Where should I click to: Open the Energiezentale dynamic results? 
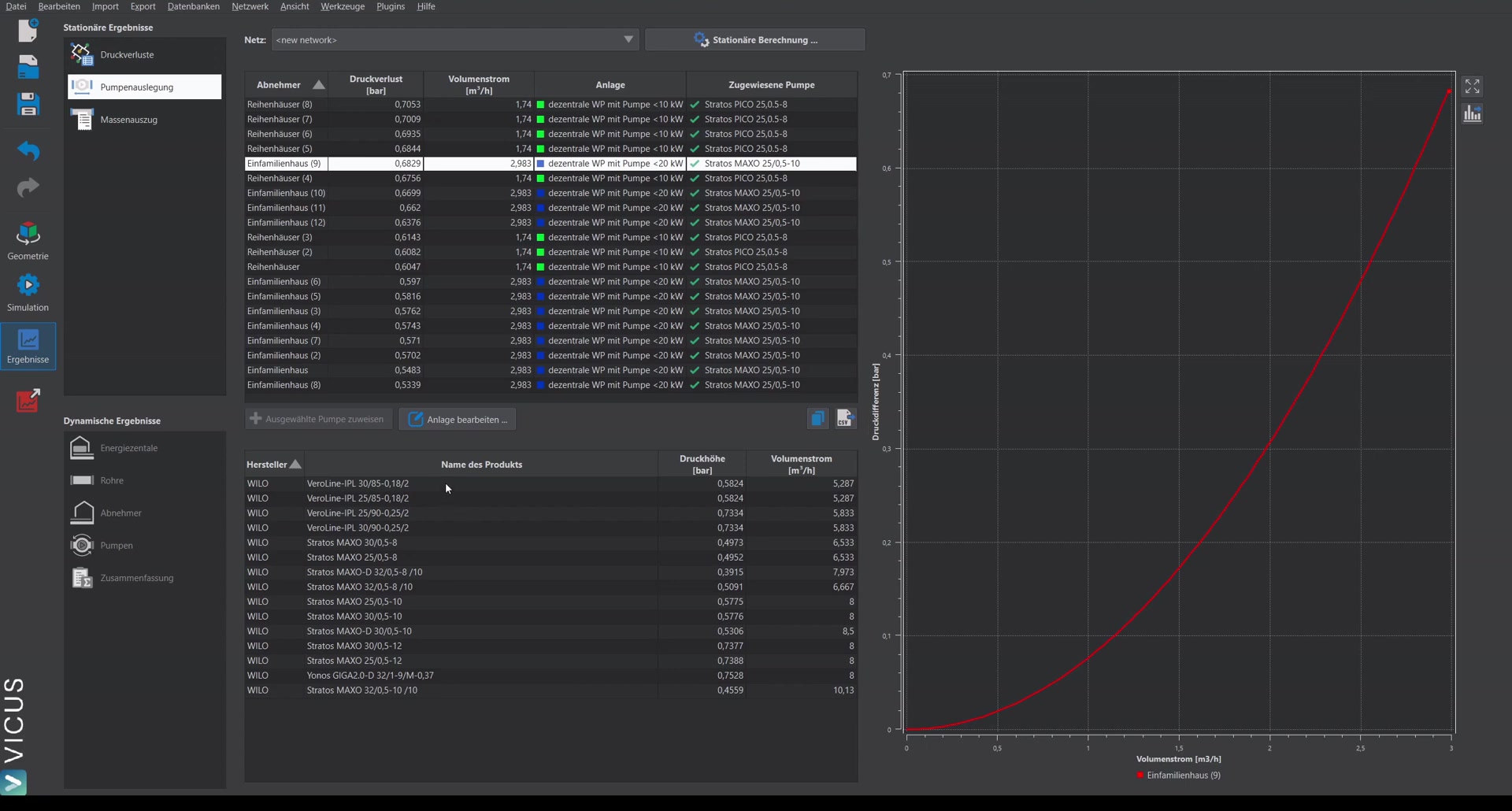pyautogui.click(x=145, y=448)
